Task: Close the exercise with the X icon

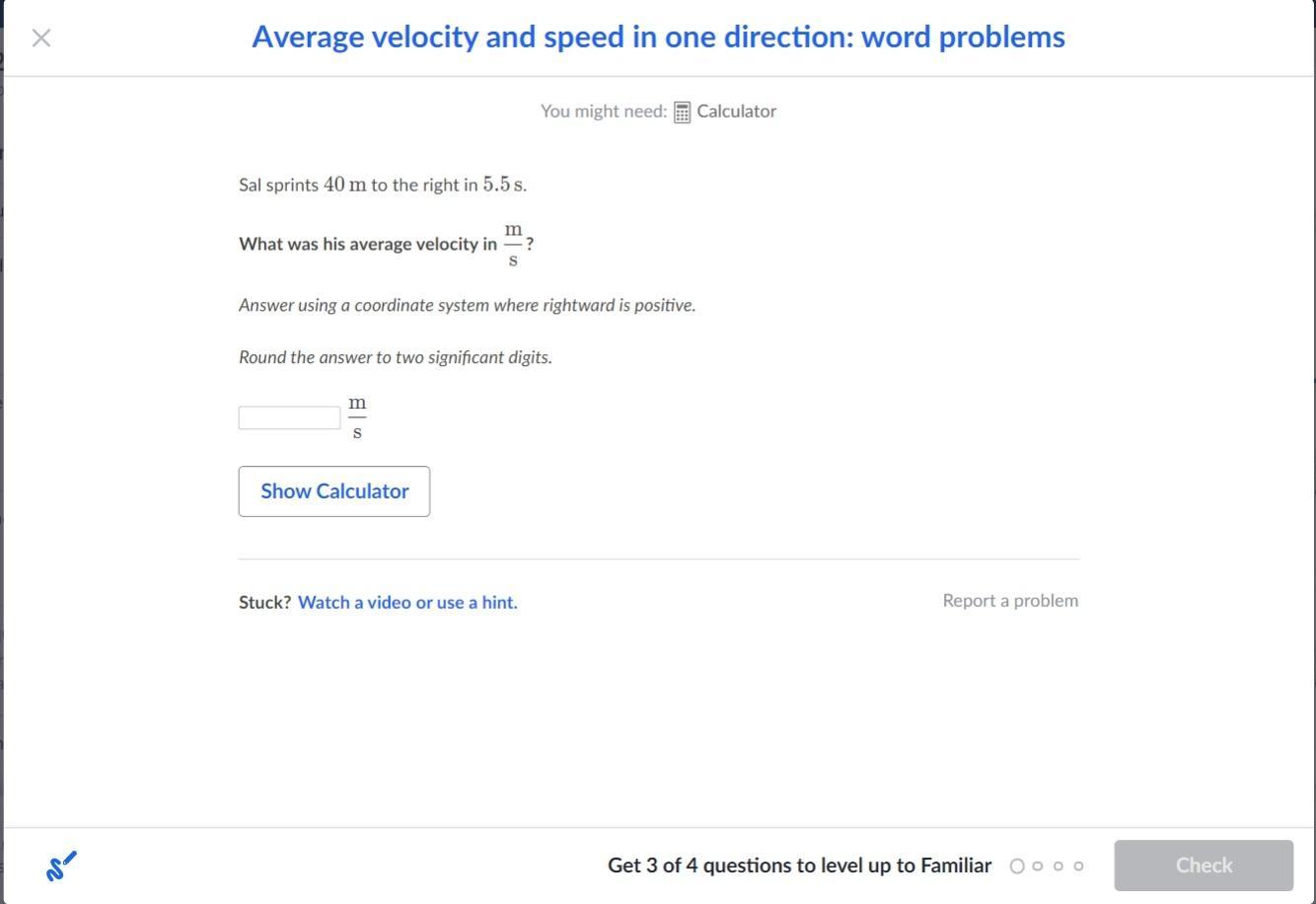Action: point(41,38)
